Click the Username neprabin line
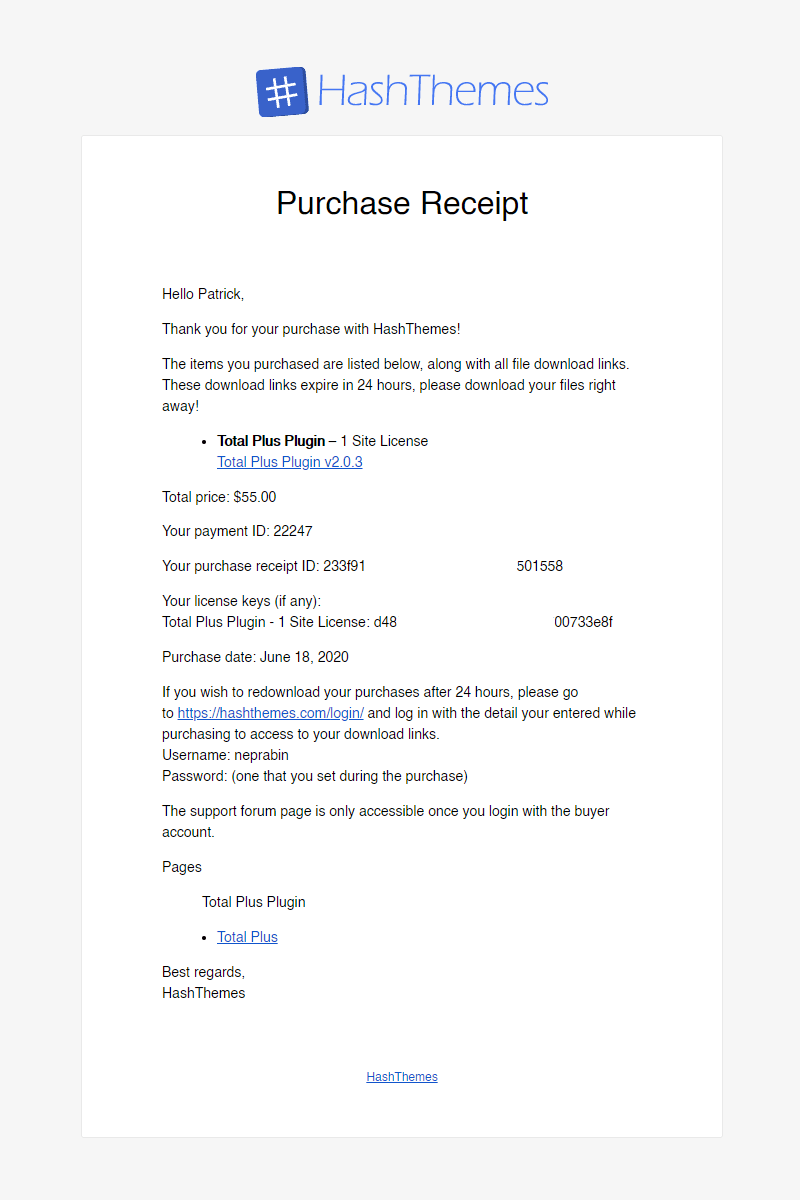Screen dimensions: 800x1200 pyautogui.click(x=225, y=755)
